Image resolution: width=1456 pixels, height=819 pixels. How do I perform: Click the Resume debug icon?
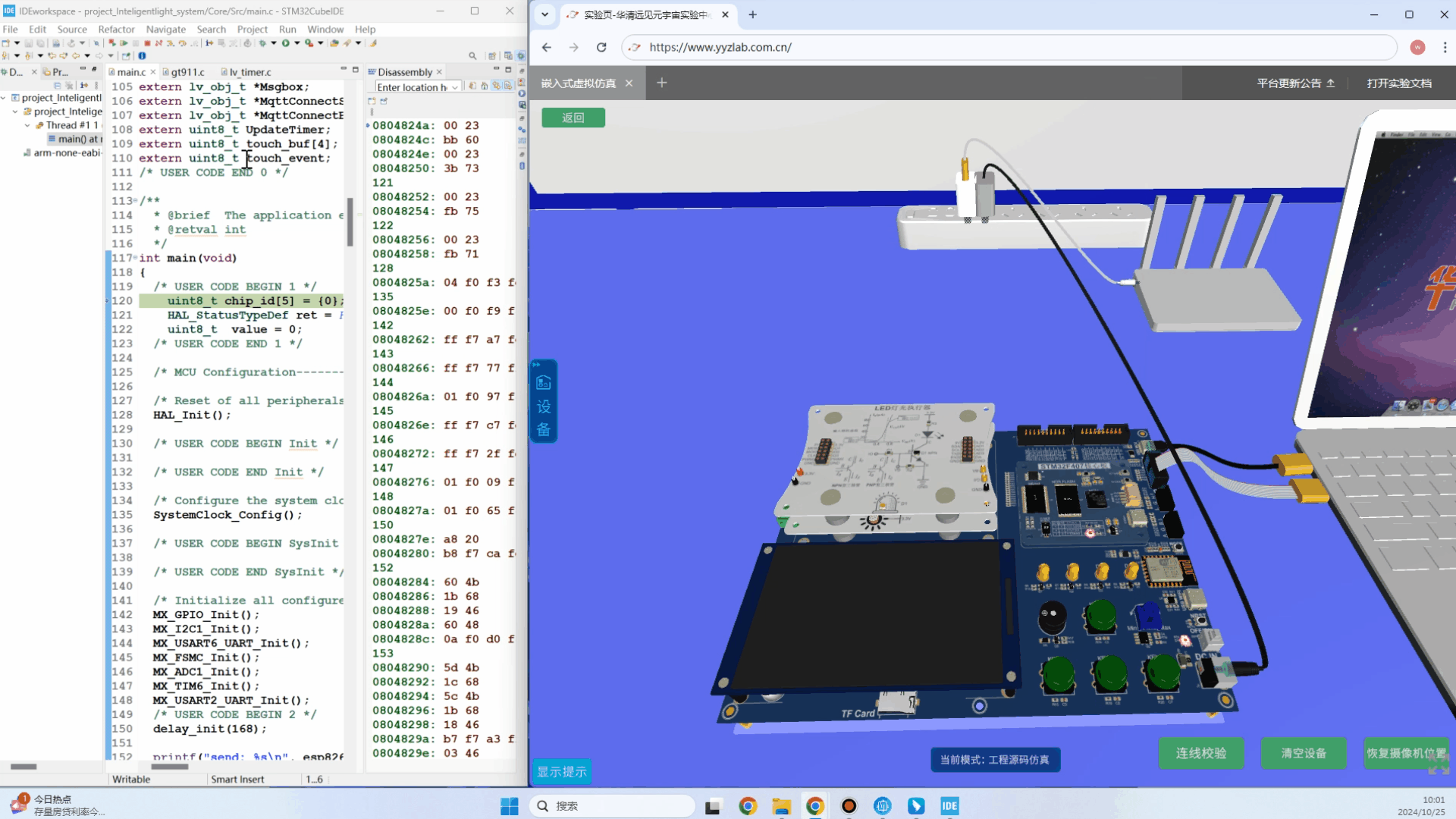coord(124,43)
